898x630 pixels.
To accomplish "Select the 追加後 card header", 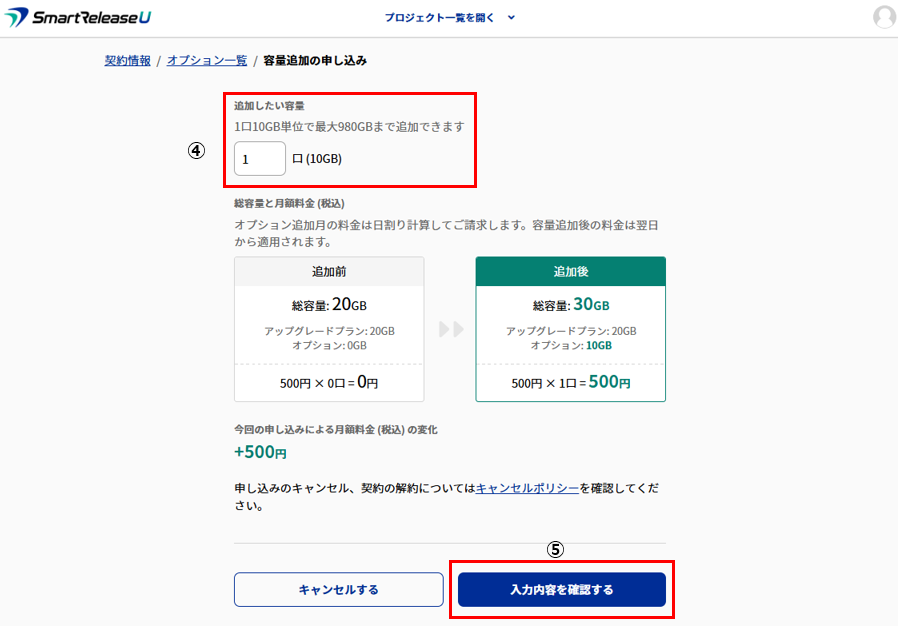I will click(570, 272).
